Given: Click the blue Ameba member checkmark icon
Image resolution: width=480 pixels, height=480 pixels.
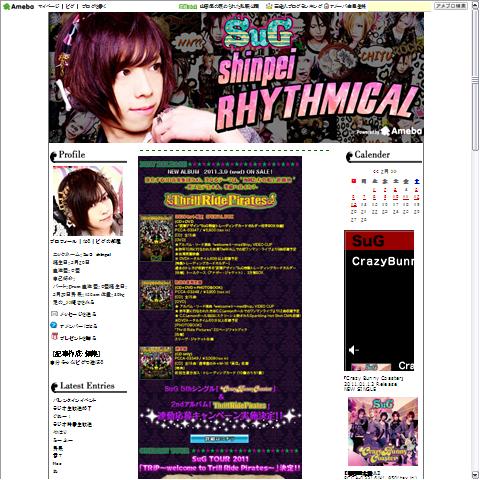Looking at the screenshot, I should tap(54, 325).
